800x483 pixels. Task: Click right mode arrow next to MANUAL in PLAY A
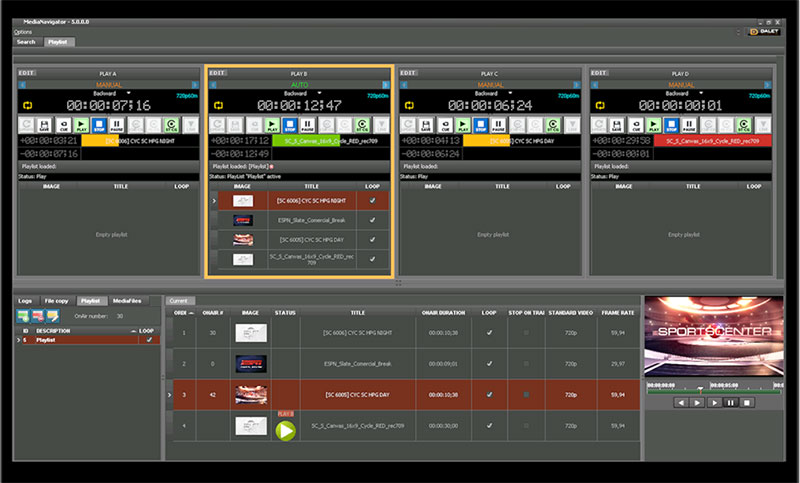click(195, 85)
